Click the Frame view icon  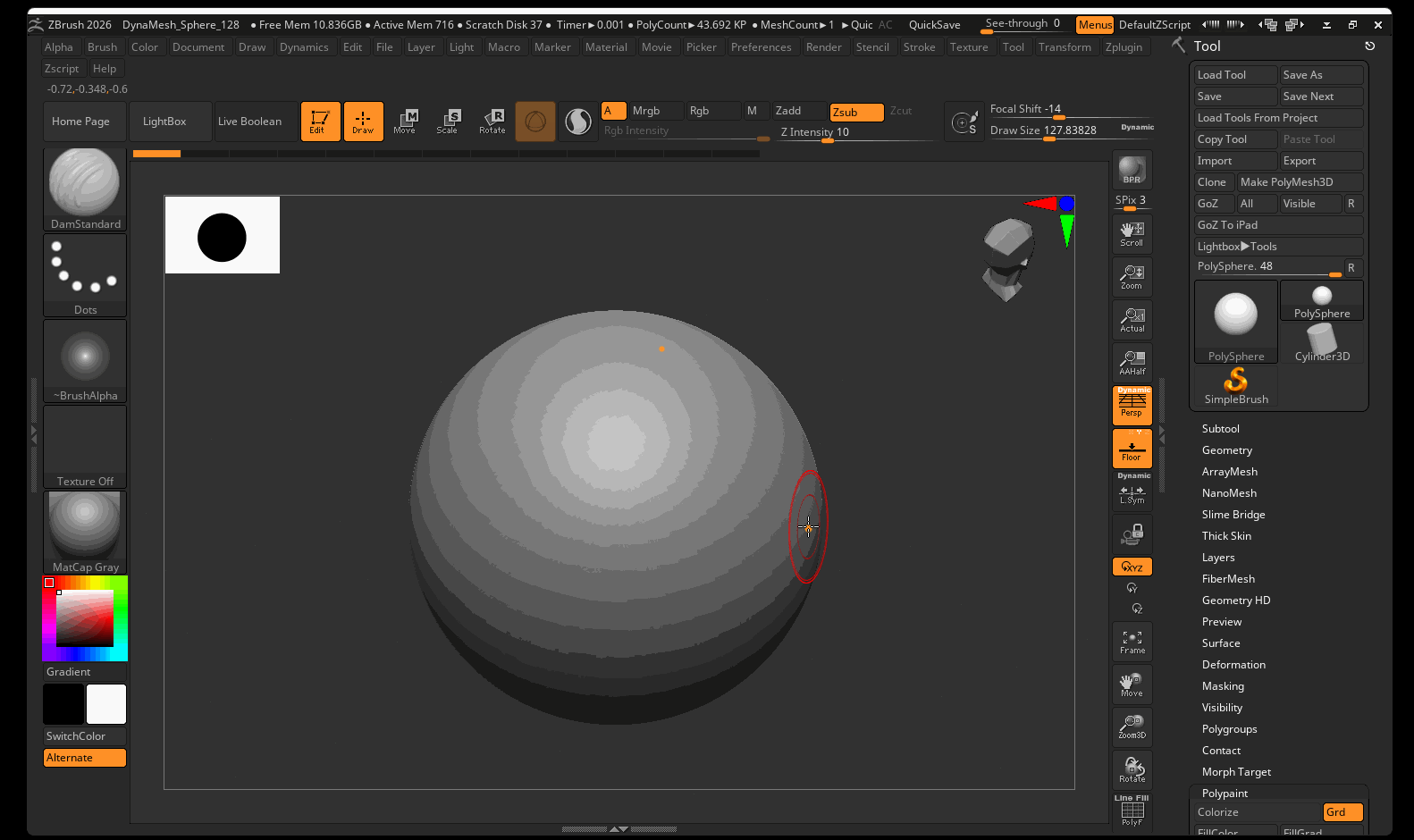click(1132, 642)
